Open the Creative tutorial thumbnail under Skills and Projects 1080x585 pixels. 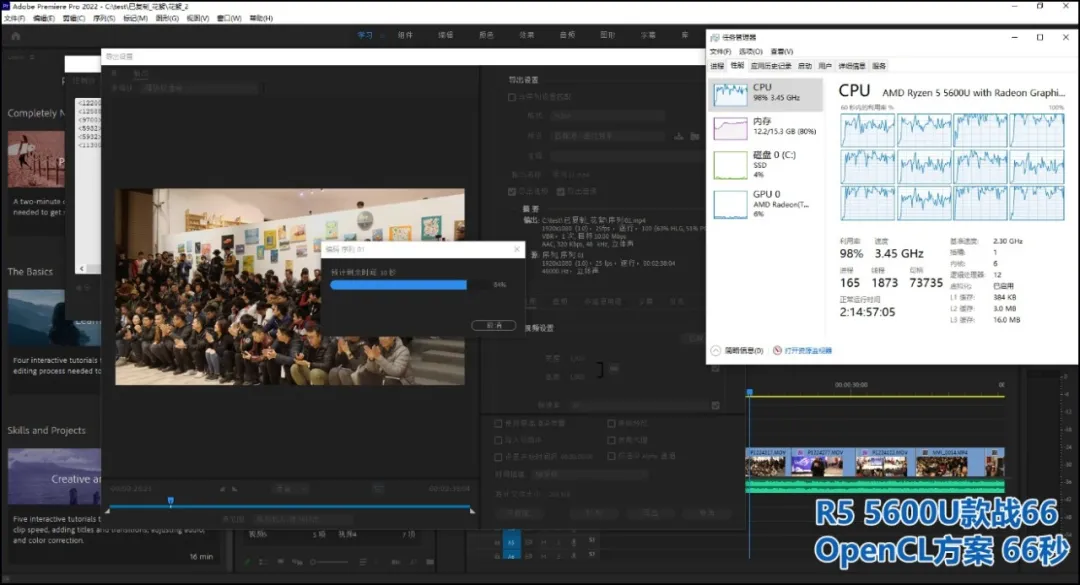[x=54, y=477]
